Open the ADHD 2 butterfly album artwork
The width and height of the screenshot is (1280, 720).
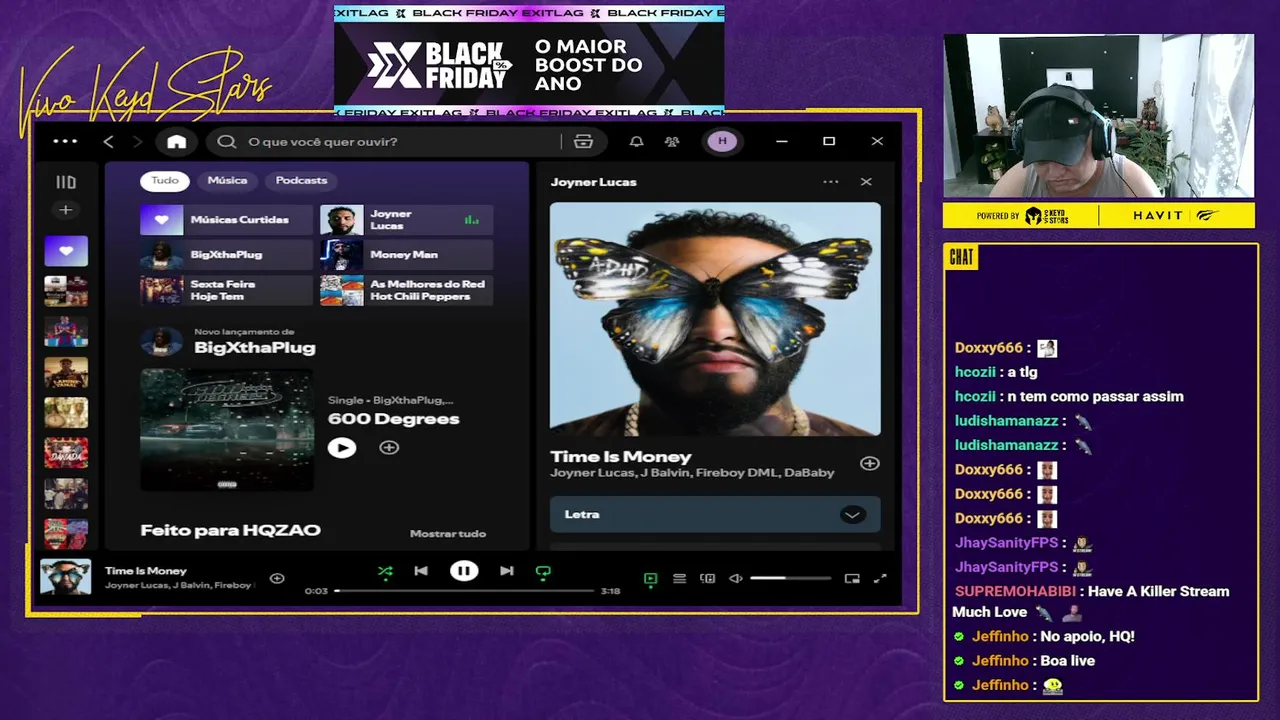[715, 319]
